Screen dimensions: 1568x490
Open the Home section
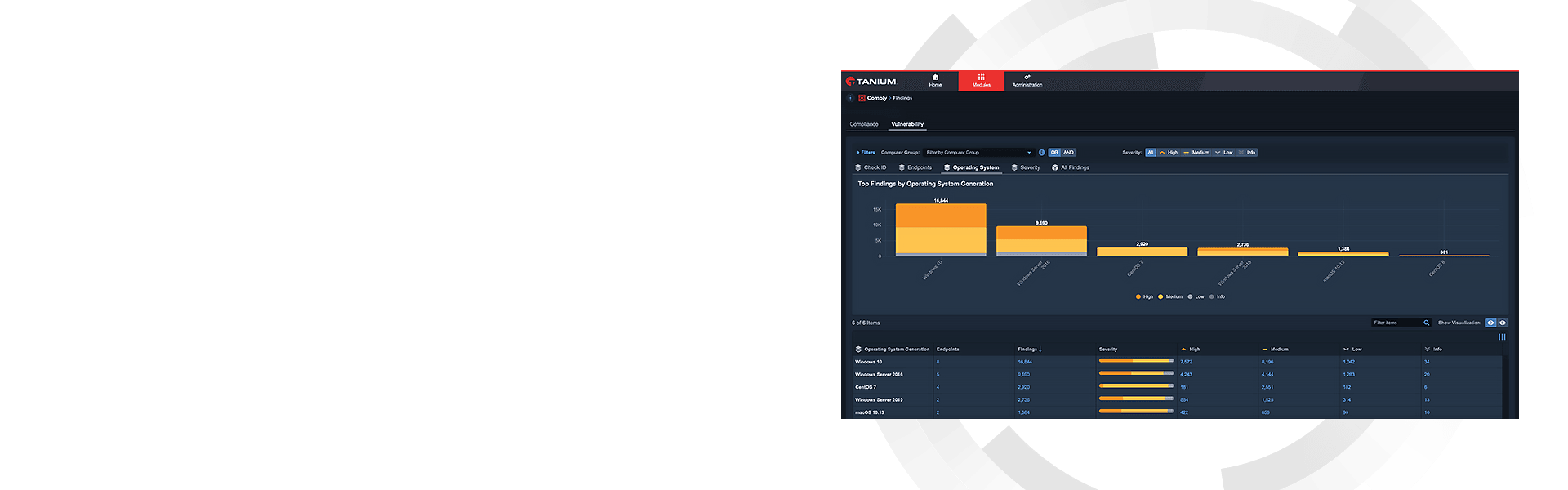935,81
